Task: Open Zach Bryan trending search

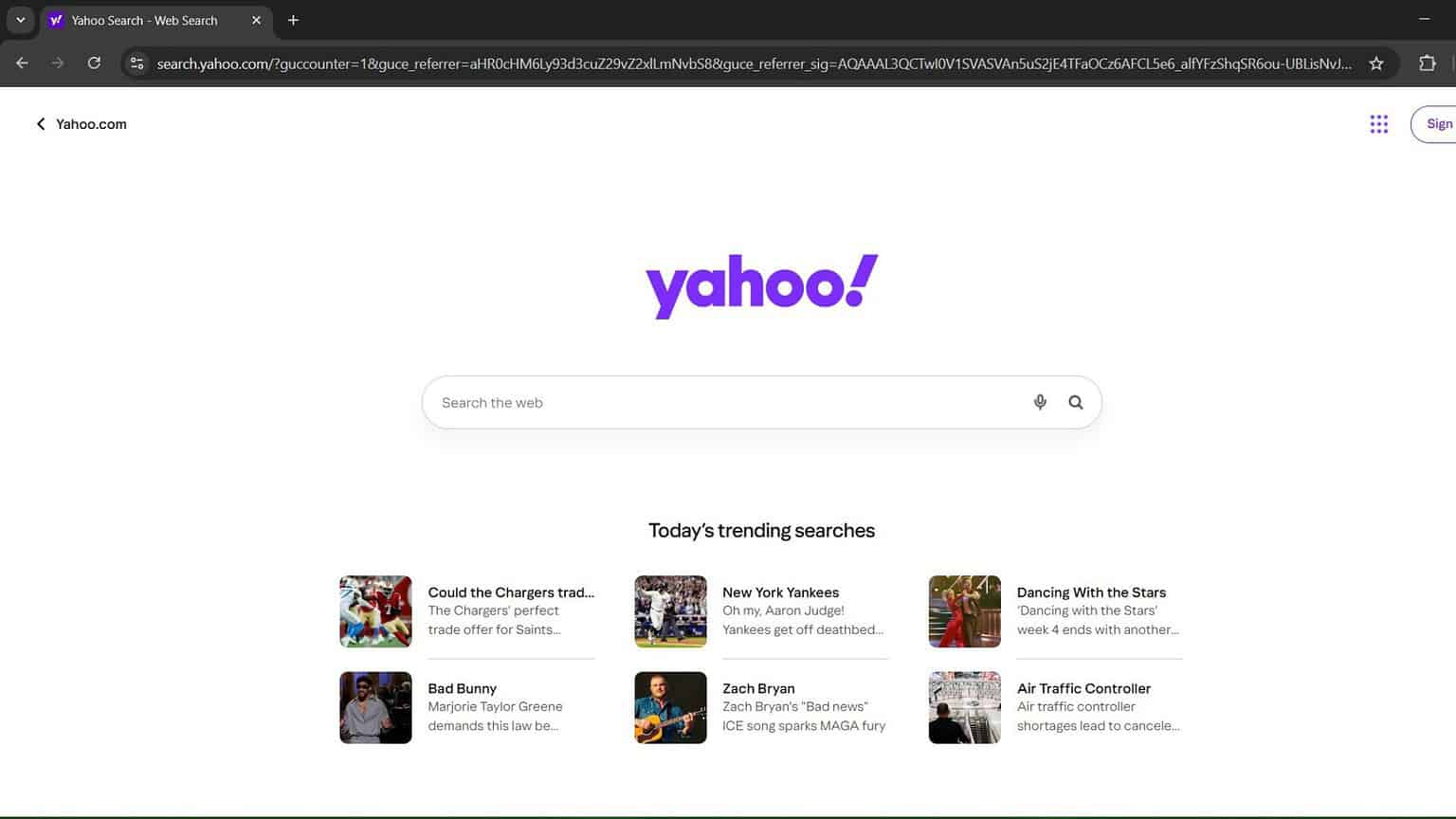Action: (758, 689)
